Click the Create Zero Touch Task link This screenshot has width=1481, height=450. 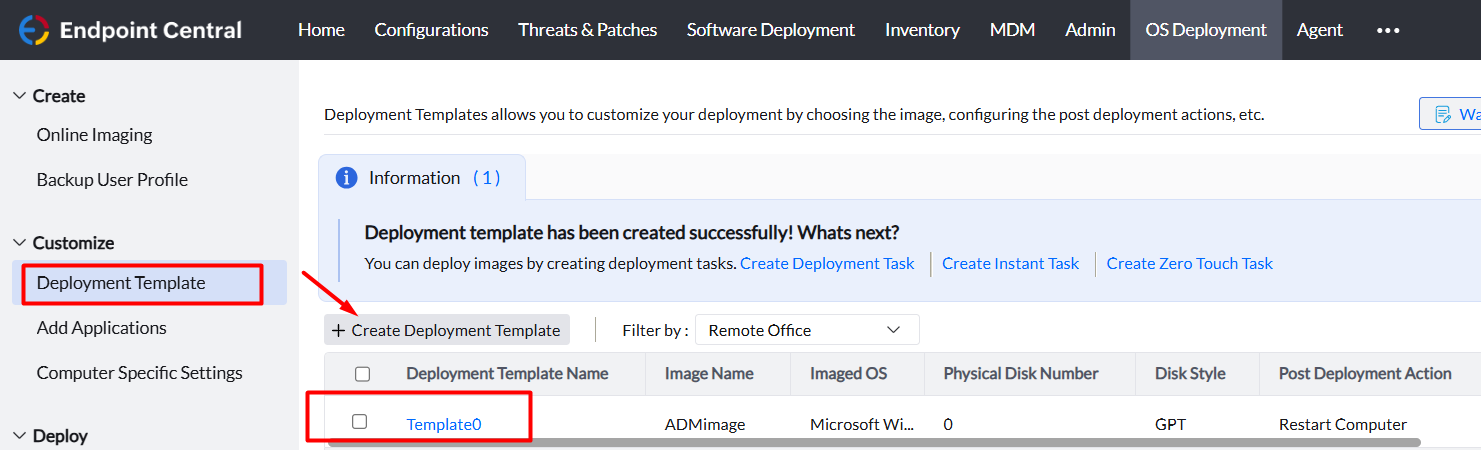(1189, 264)
